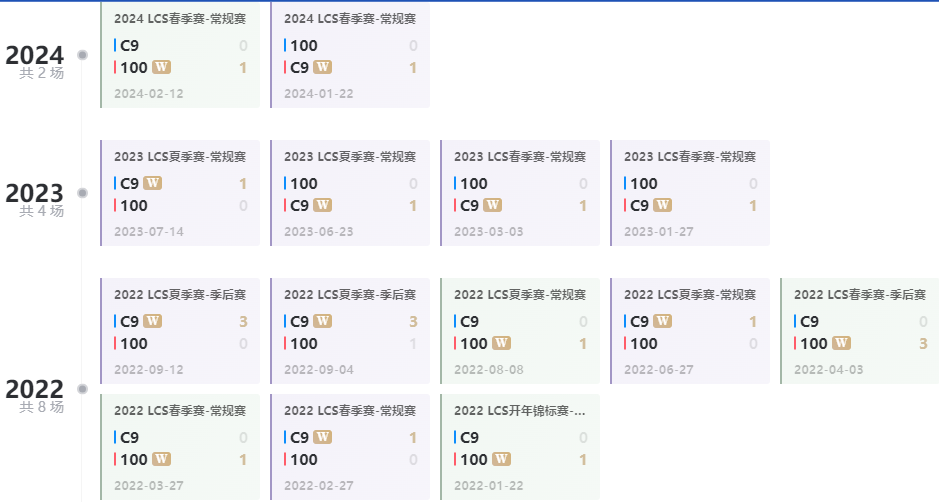
Task: Open the 2022-09-04 playoff match card
Action: (x=350, y=331)
